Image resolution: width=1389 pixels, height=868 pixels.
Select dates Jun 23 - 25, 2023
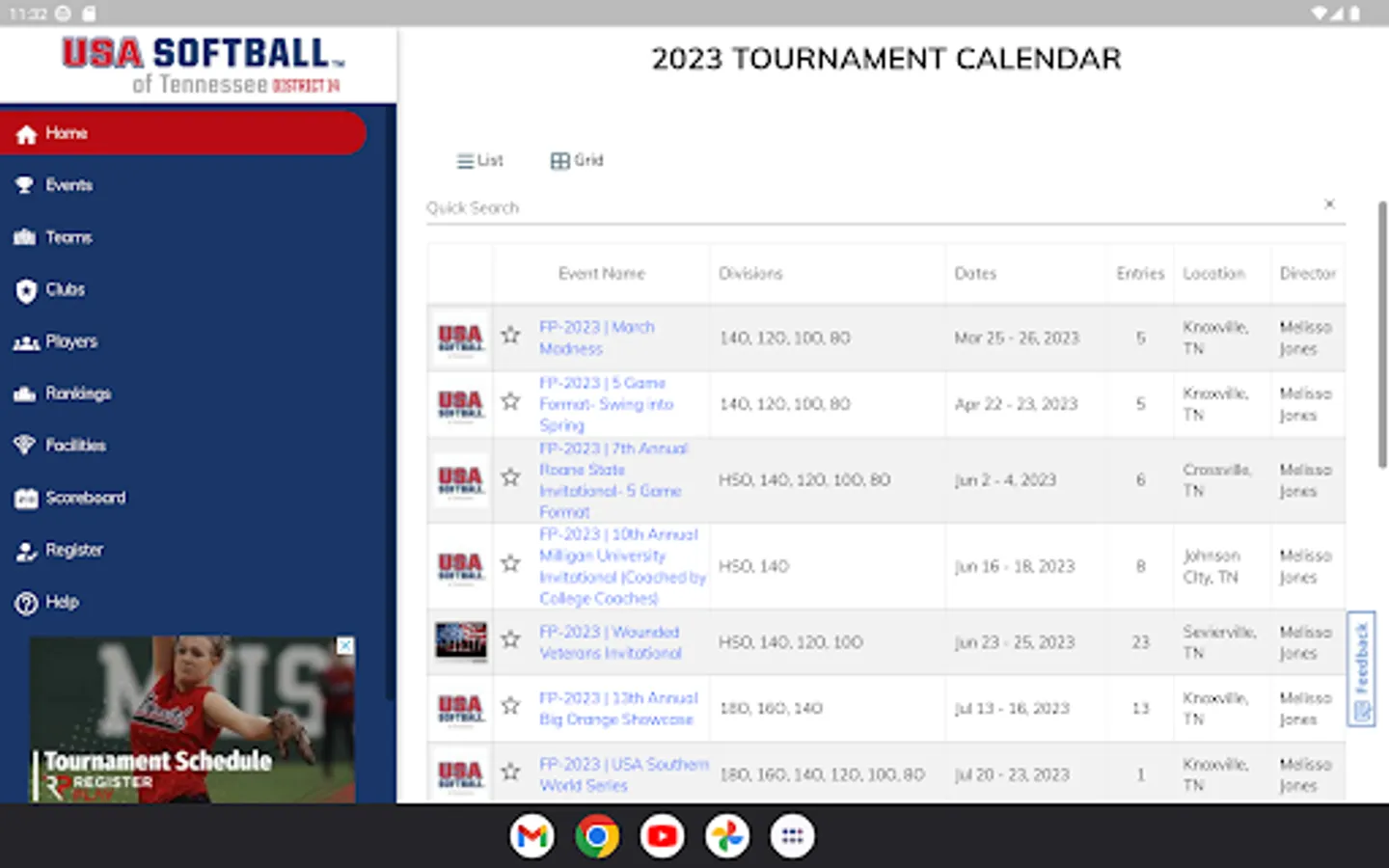[1015, 642]
